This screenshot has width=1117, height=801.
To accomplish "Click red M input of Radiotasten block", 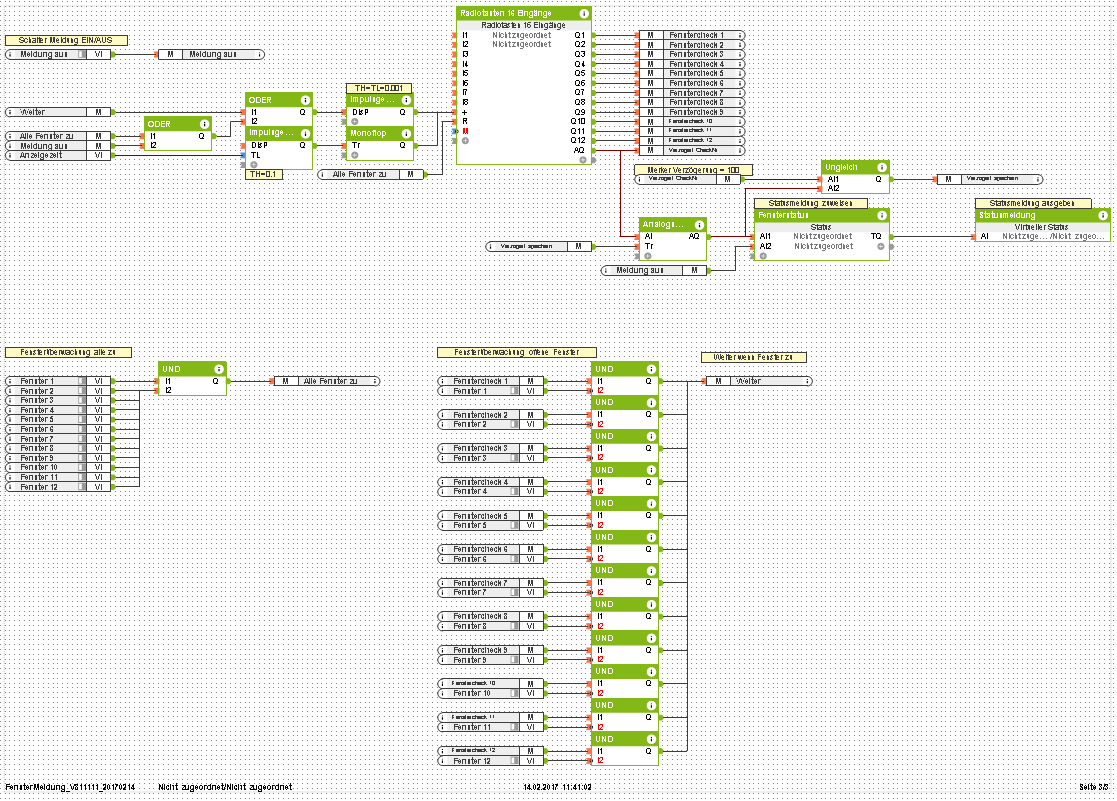I will point(464,131).
